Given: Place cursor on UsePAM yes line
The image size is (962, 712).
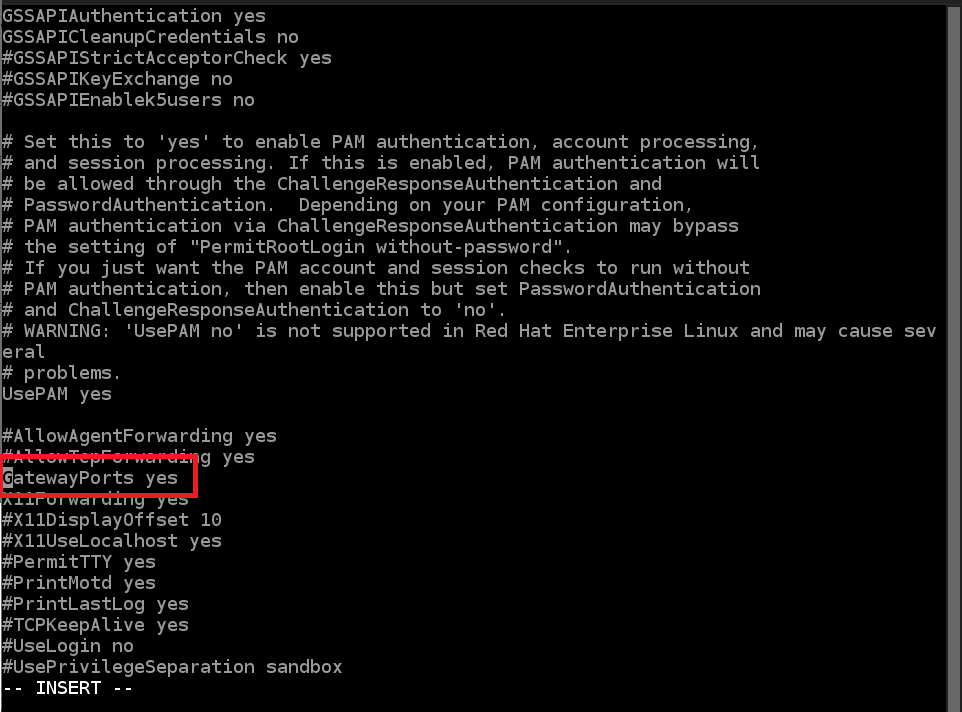Looking at the screenshot, I should [x=57, y=394].
